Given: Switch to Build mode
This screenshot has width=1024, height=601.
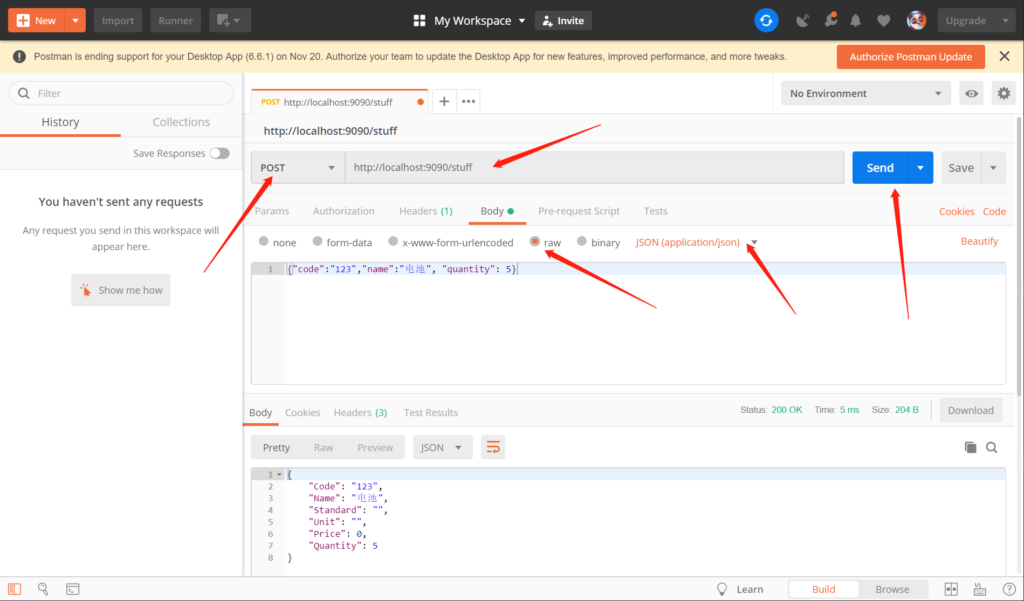Looking at the screenshot, I should coord(824,589).
